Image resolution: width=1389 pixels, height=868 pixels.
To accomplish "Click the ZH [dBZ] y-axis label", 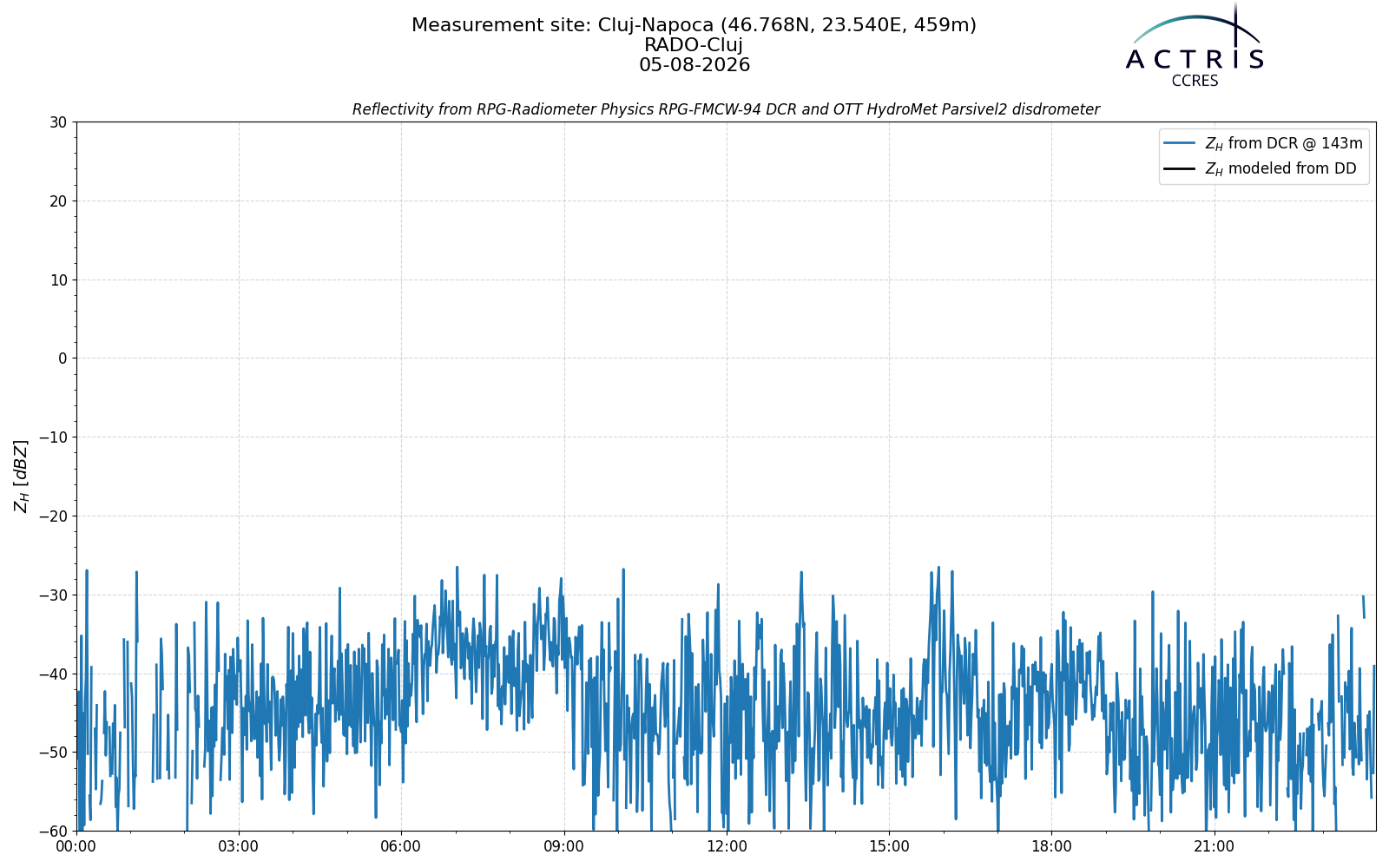I will click(x=21, y=476).
